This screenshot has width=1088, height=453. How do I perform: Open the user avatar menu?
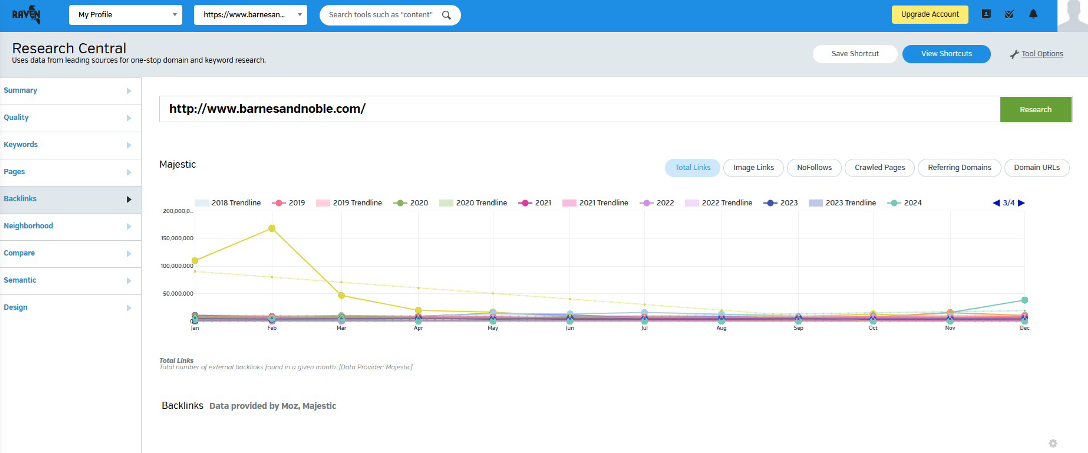pyautogui.click(x=1072, y=15)
